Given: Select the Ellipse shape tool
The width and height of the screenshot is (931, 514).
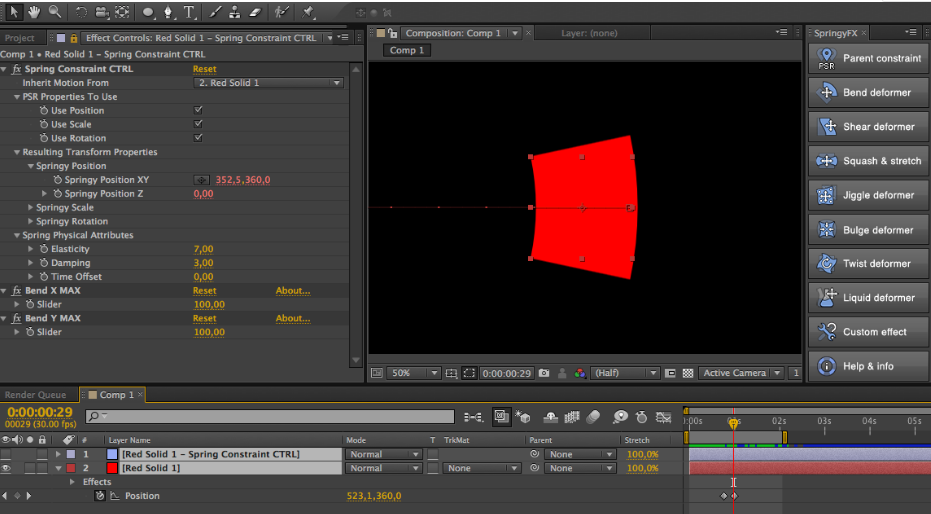Looking at the screenshot, I should (x=148, y=12).
